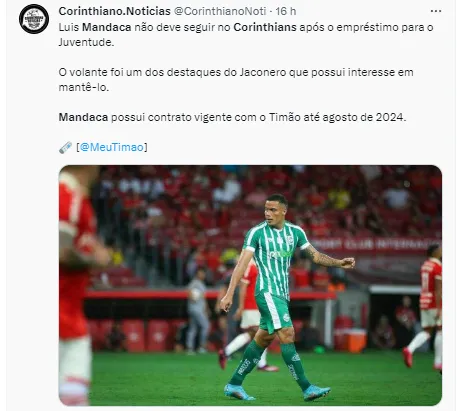Image resolution: width=457 pixels, height=411 pixels.
Task: Click bold Mandaca in the contract sentence
Action: (83, 117)
